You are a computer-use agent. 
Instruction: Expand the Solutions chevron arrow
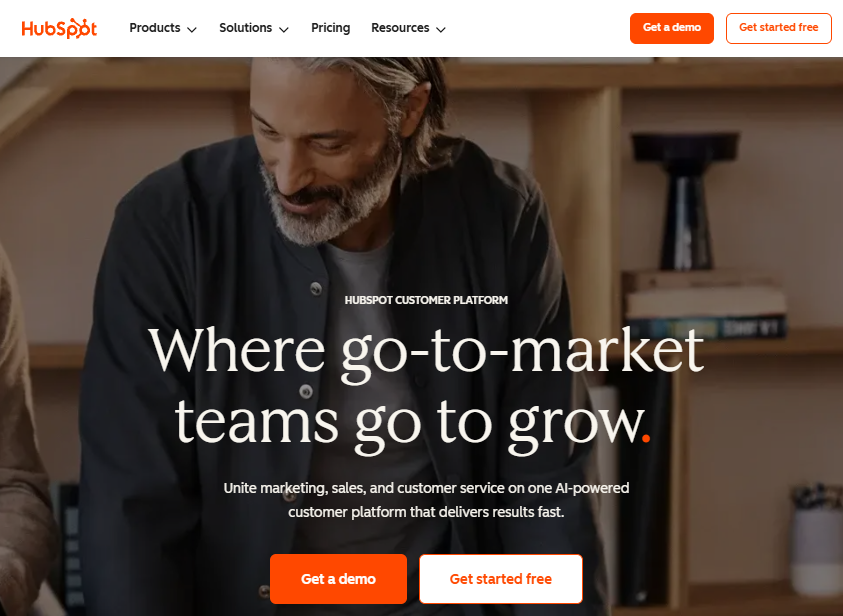tap(283, 30)
